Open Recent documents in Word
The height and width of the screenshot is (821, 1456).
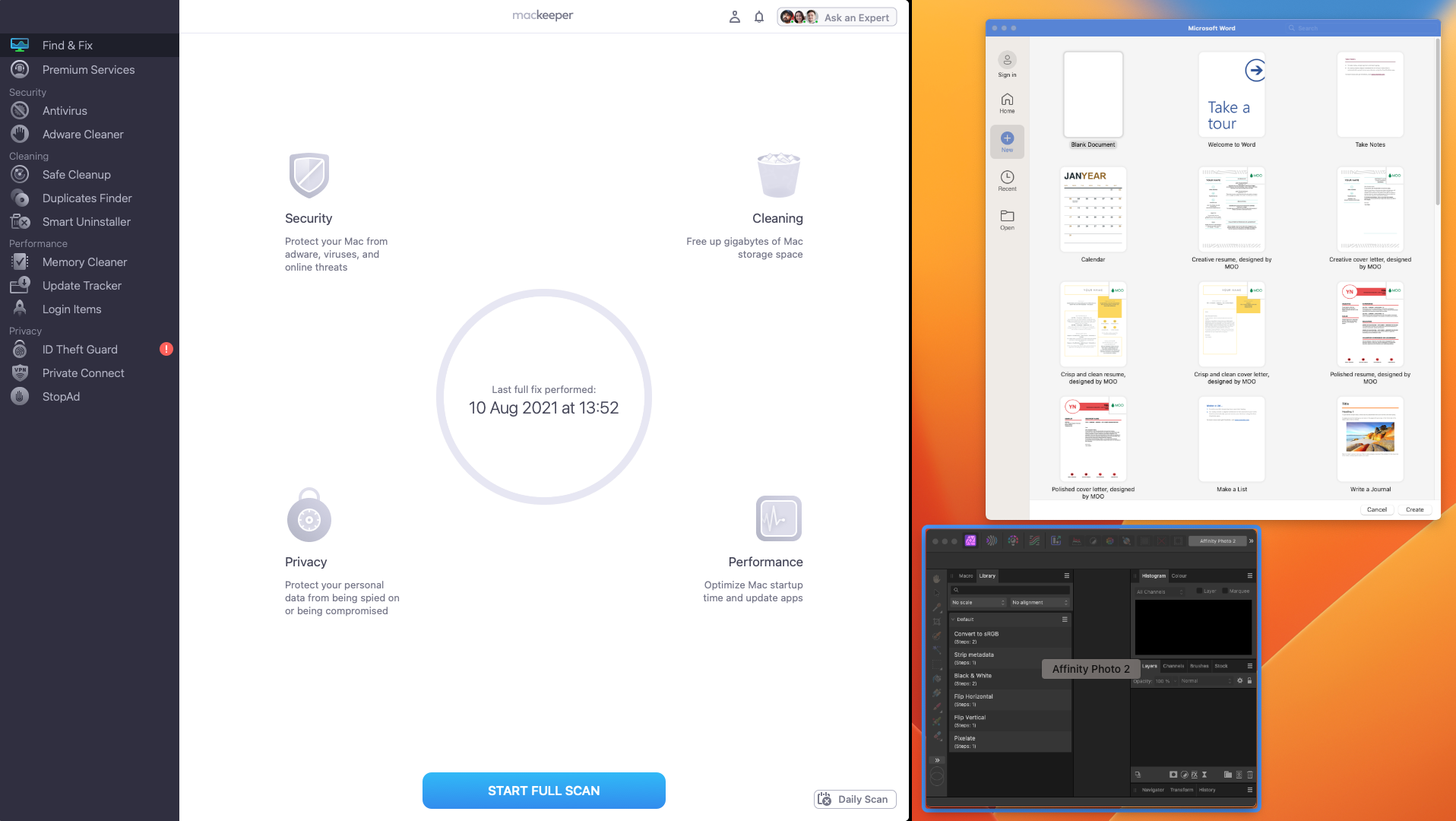[x=1007, y=180]
